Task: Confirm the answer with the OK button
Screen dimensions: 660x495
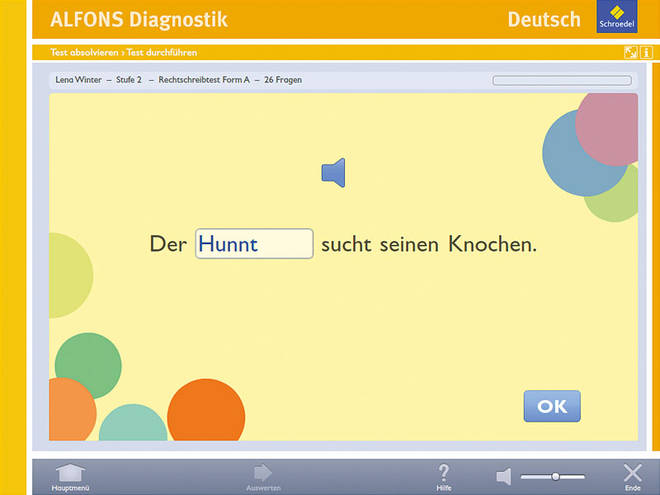Action: pos(552,406)
